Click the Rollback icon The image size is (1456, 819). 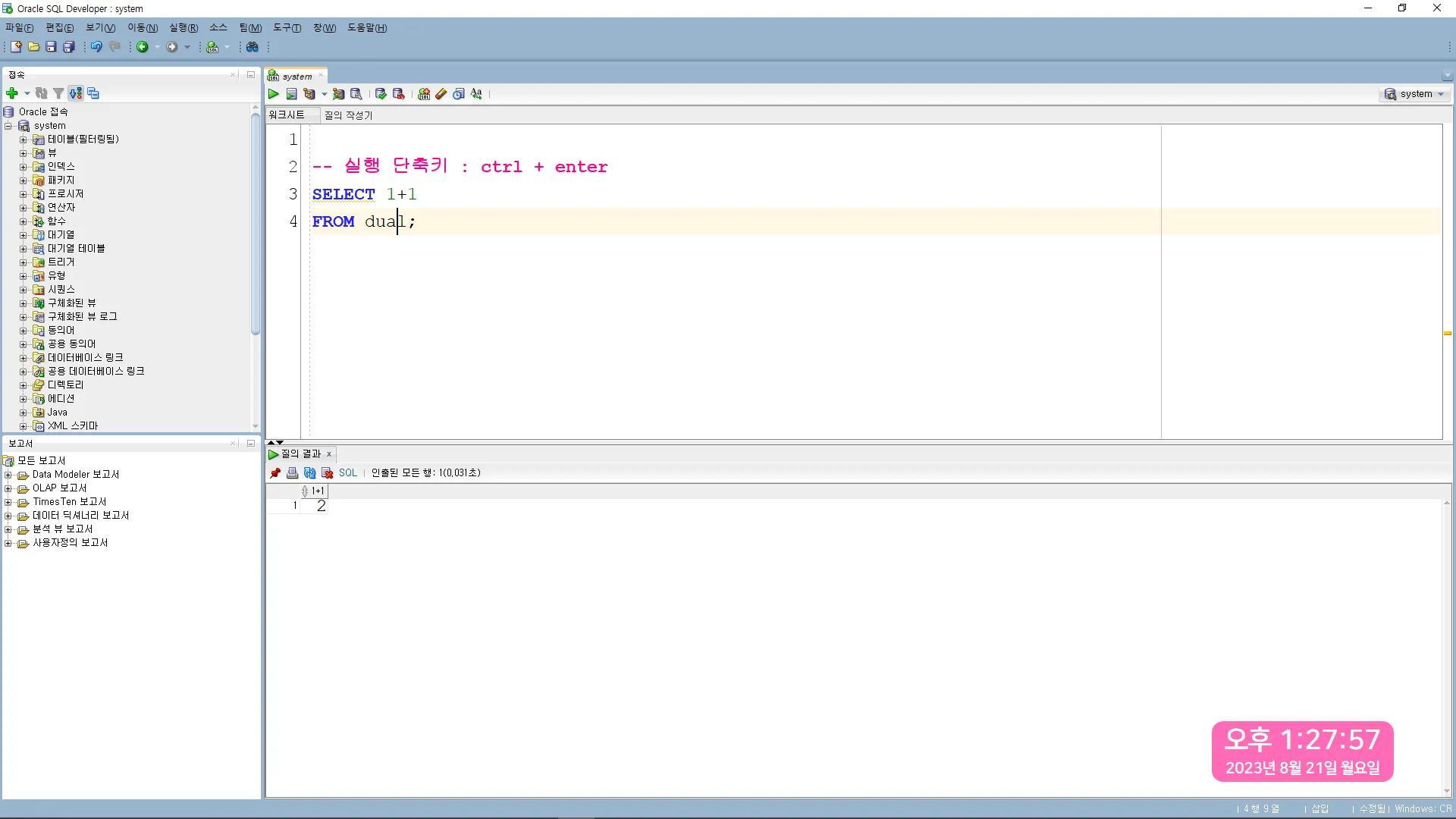pos(398,94)
